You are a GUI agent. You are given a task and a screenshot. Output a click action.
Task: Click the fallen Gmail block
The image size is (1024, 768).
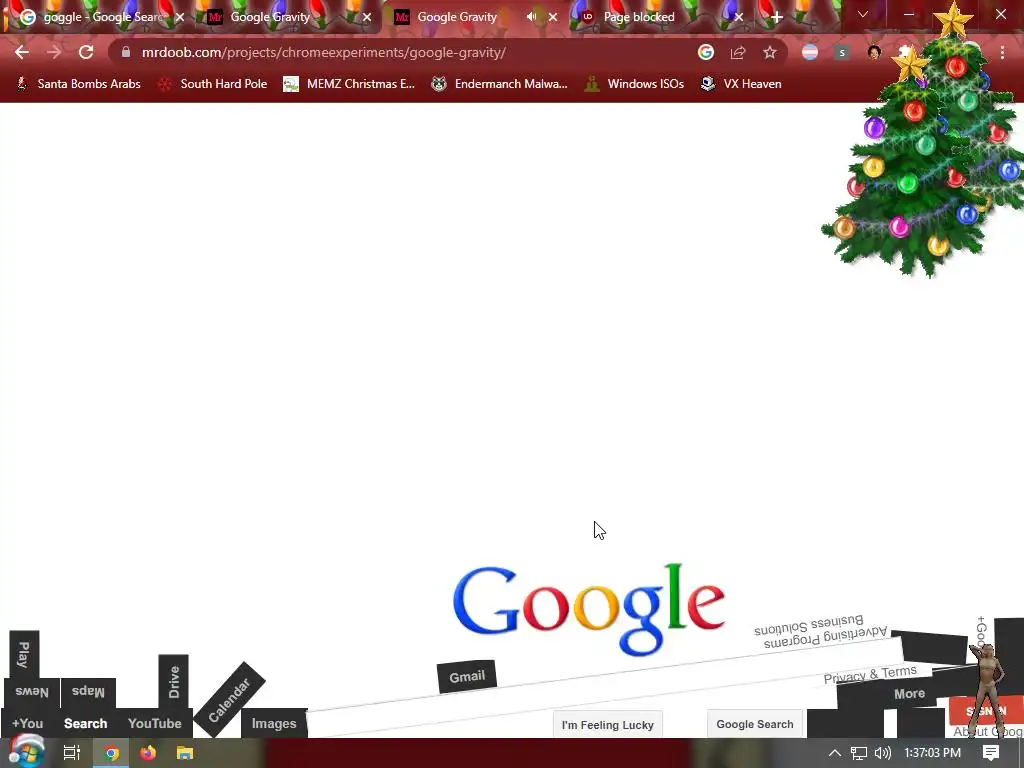pyautogui.click(x=467, y=677)
